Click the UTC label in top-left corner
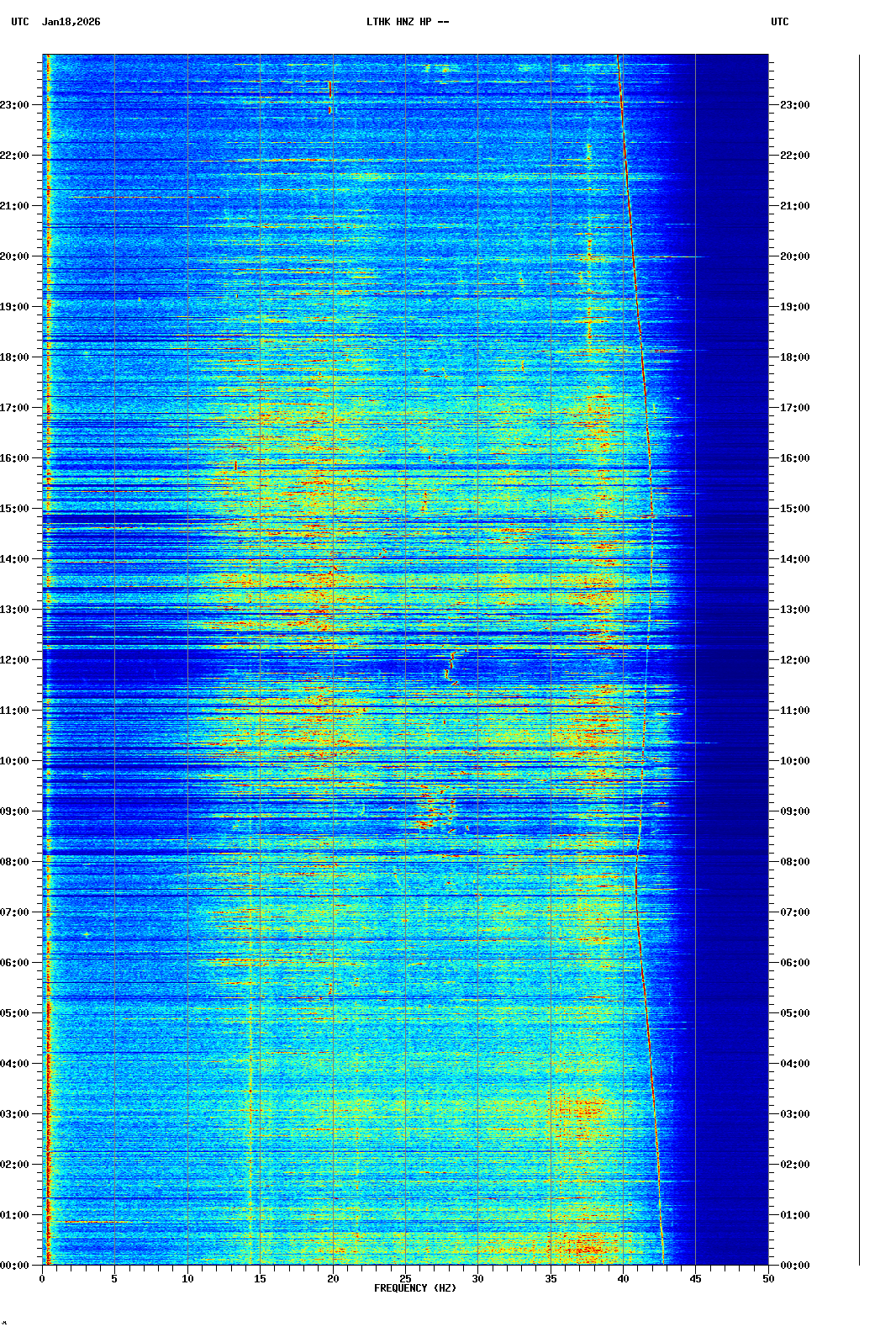The height and width of the screenshot is (1332, 896). [x=19, y=22]
